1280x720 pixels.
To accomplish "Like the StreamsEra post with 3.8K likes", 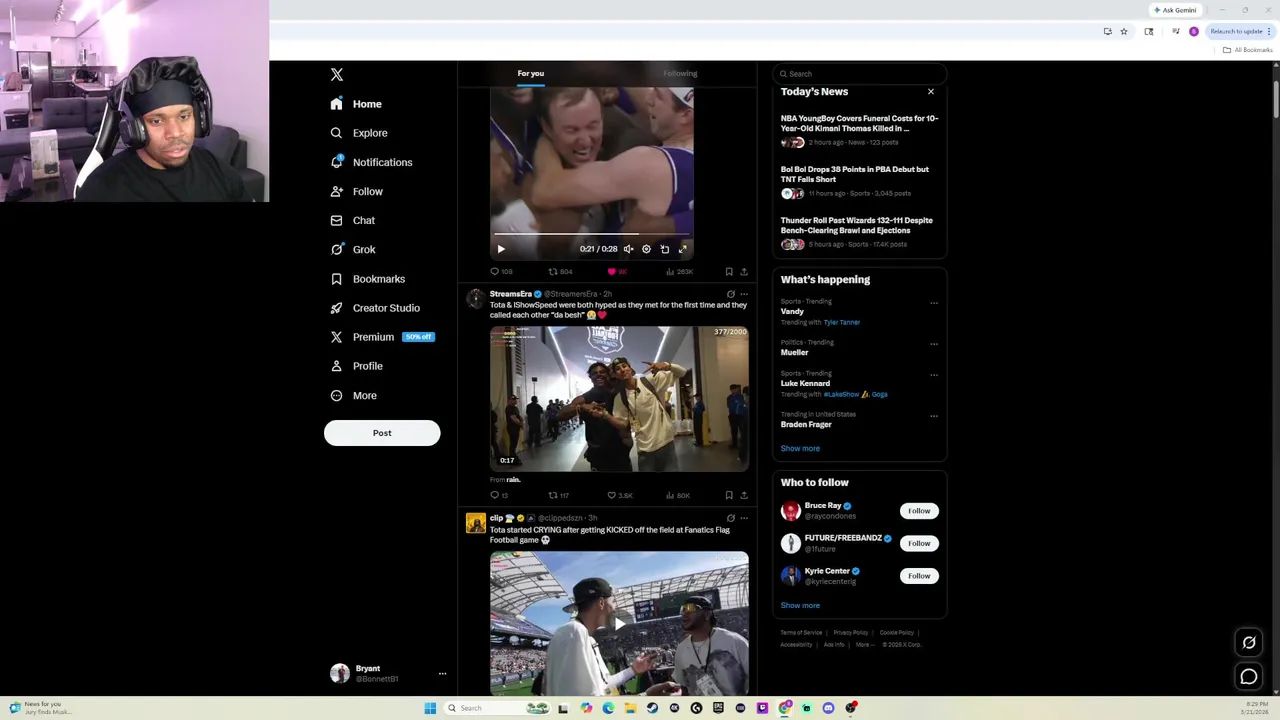I will [x=620, y=495].
